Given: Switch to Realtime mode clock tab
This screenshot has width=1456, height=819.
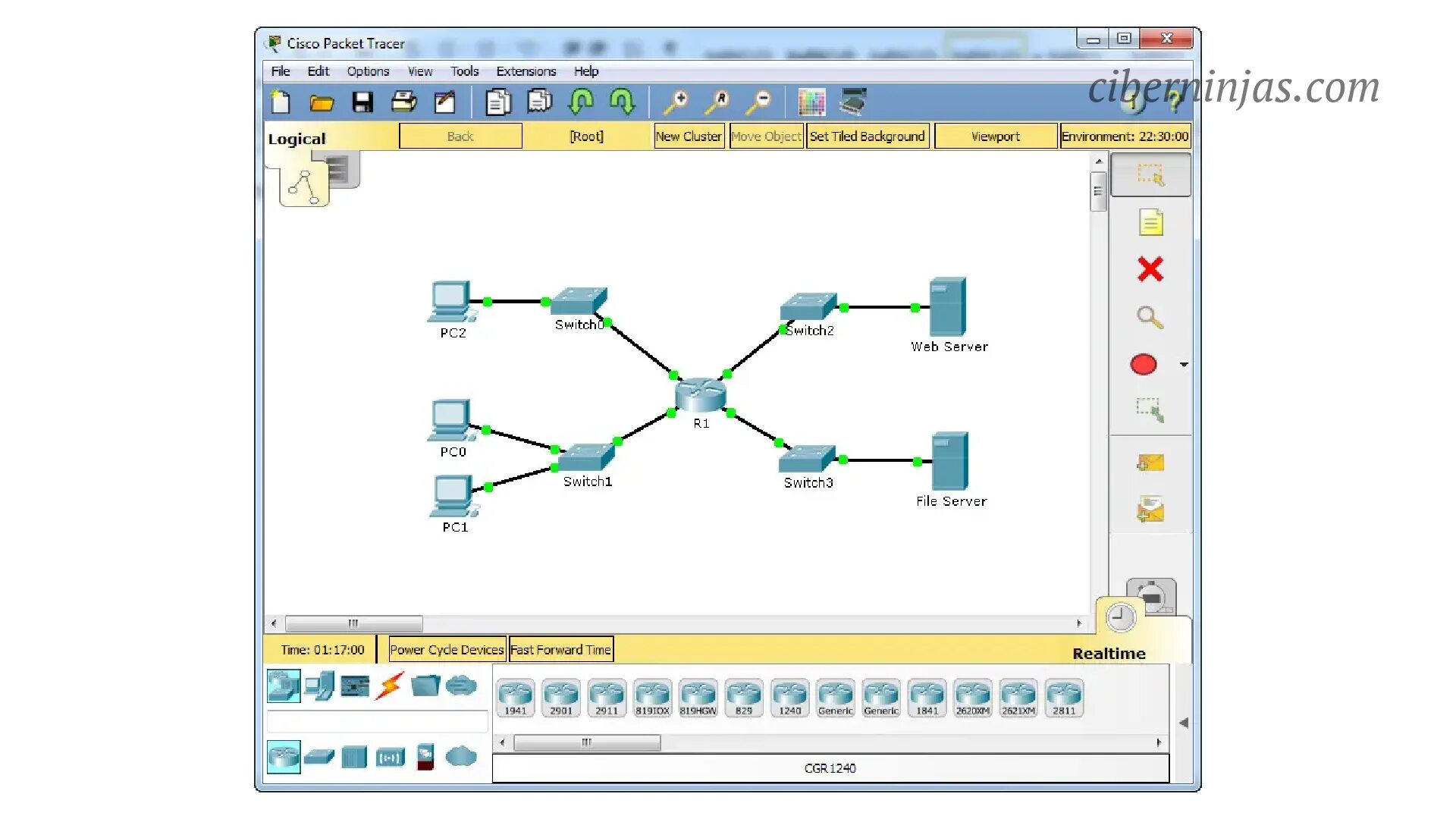Looking at the screenshot, I should [1120, 618].
